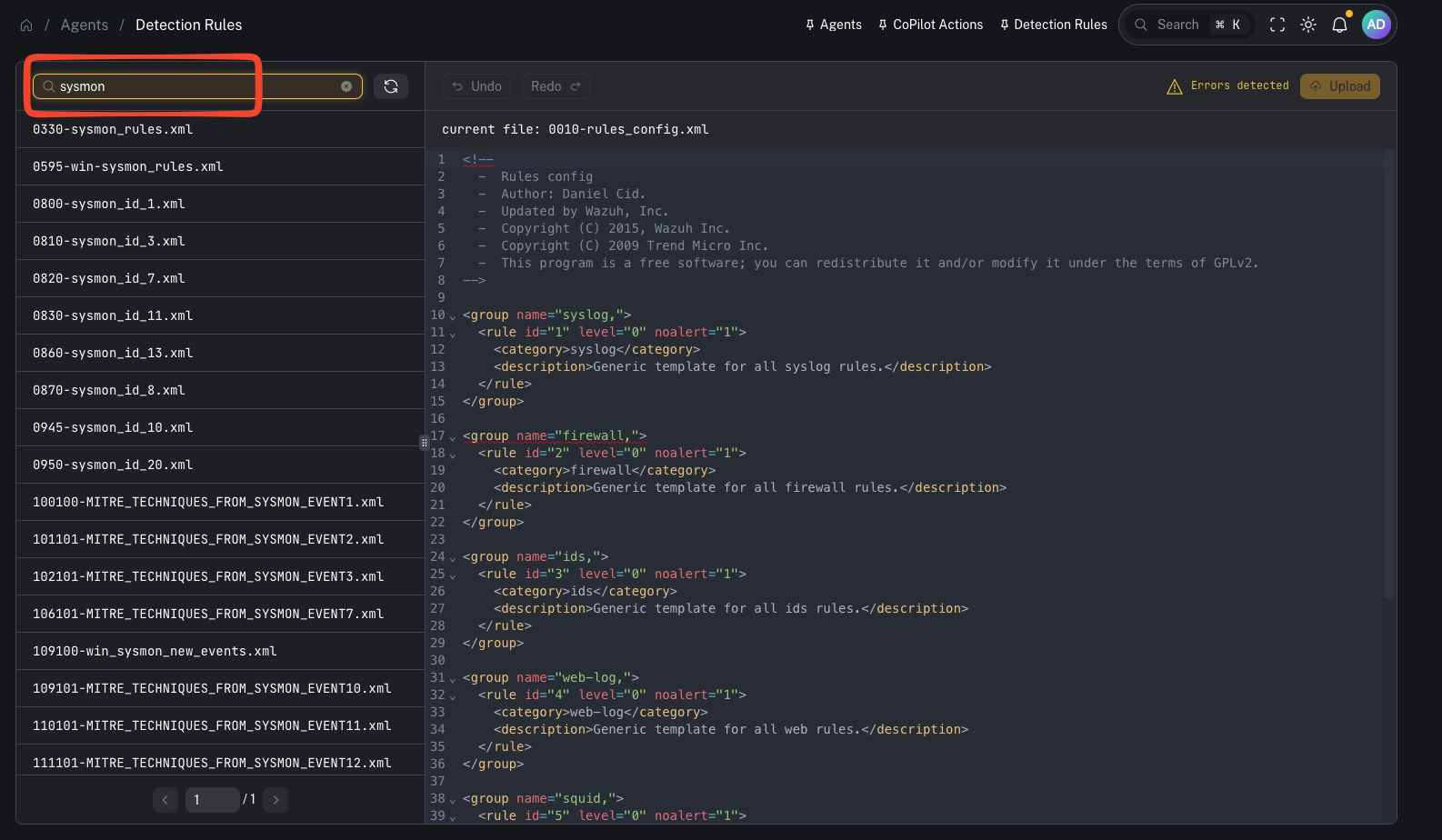This screenshot has height=840, width=1442.
Task: Collapse rule id 1 at line 11
Action: [453, 334]
